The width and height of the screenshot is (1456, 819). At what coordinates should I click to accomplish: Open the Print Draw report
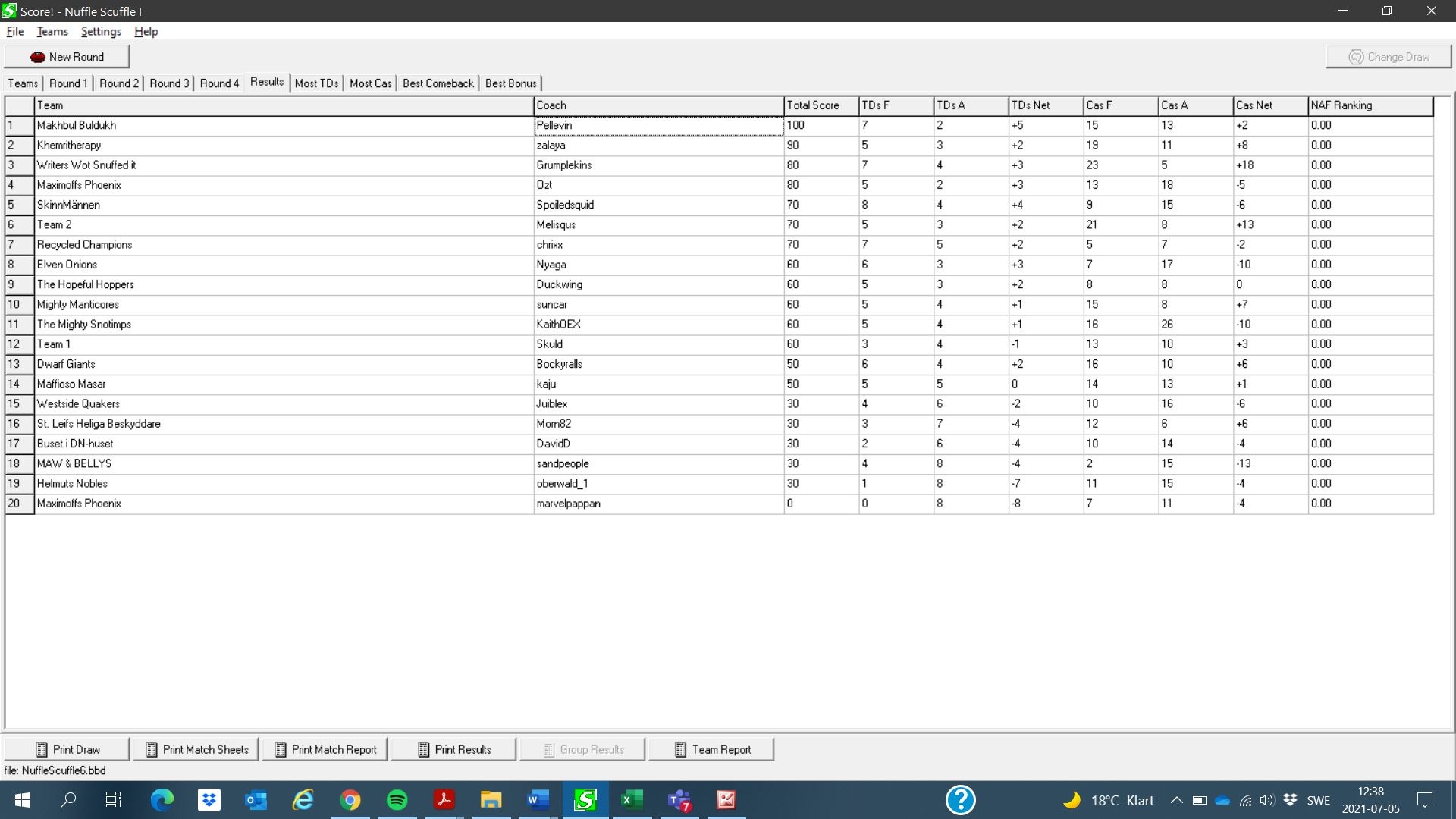click(67, 749)
